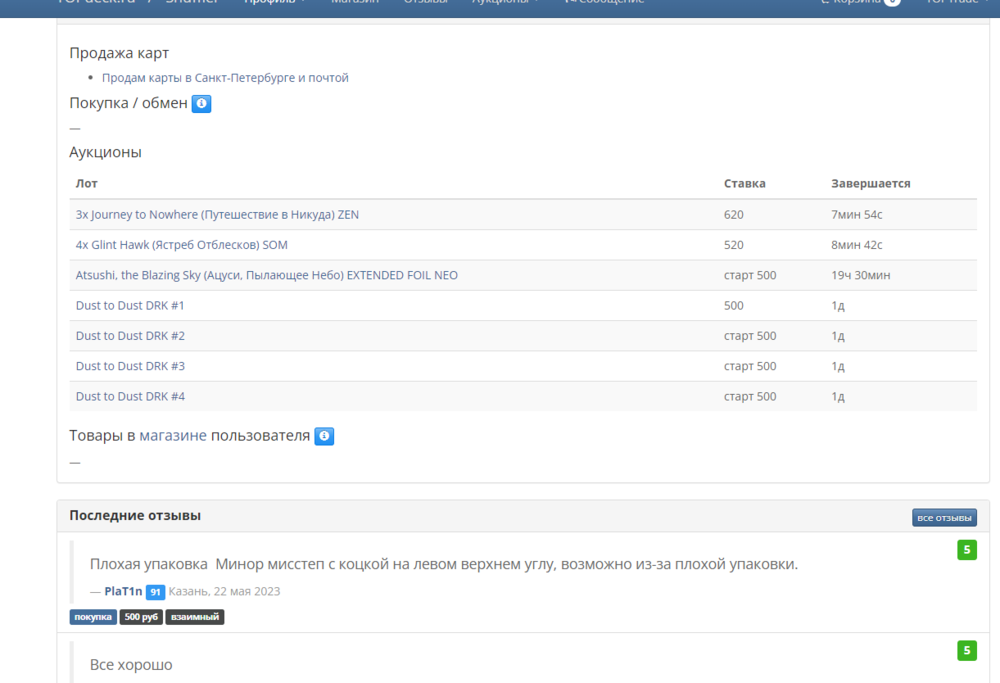1000x683 pixels.
Task: Follow the магазине link in the shop heading
Action: (x=173, y=436)
